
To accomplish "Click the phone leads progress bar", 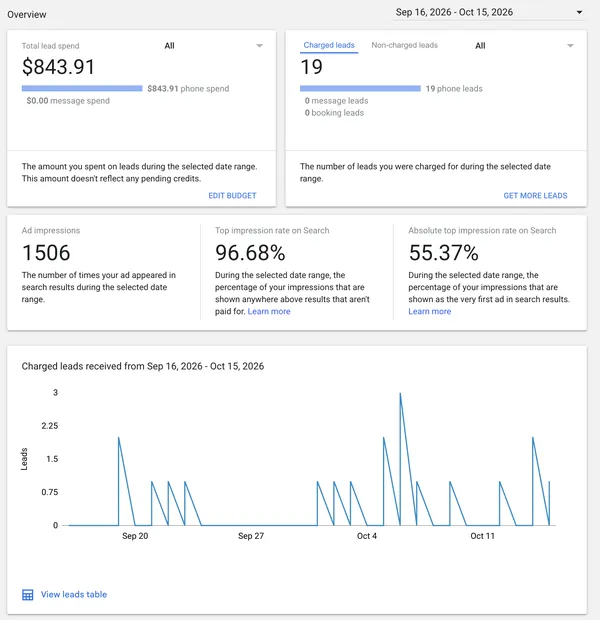I will pos(360,89).
